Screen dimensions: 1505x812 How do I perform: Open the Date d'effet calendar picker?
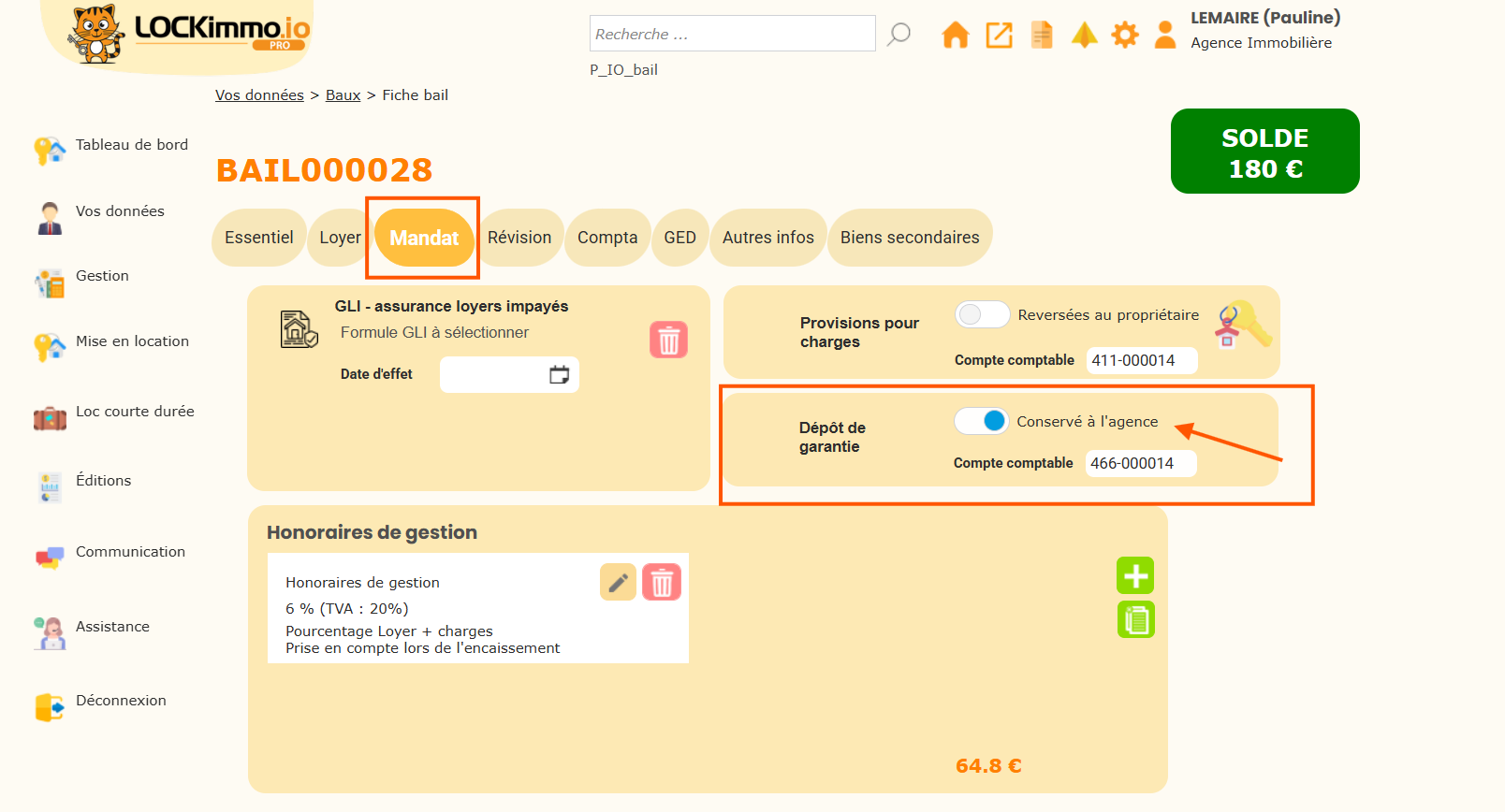[x=559, y=375]
